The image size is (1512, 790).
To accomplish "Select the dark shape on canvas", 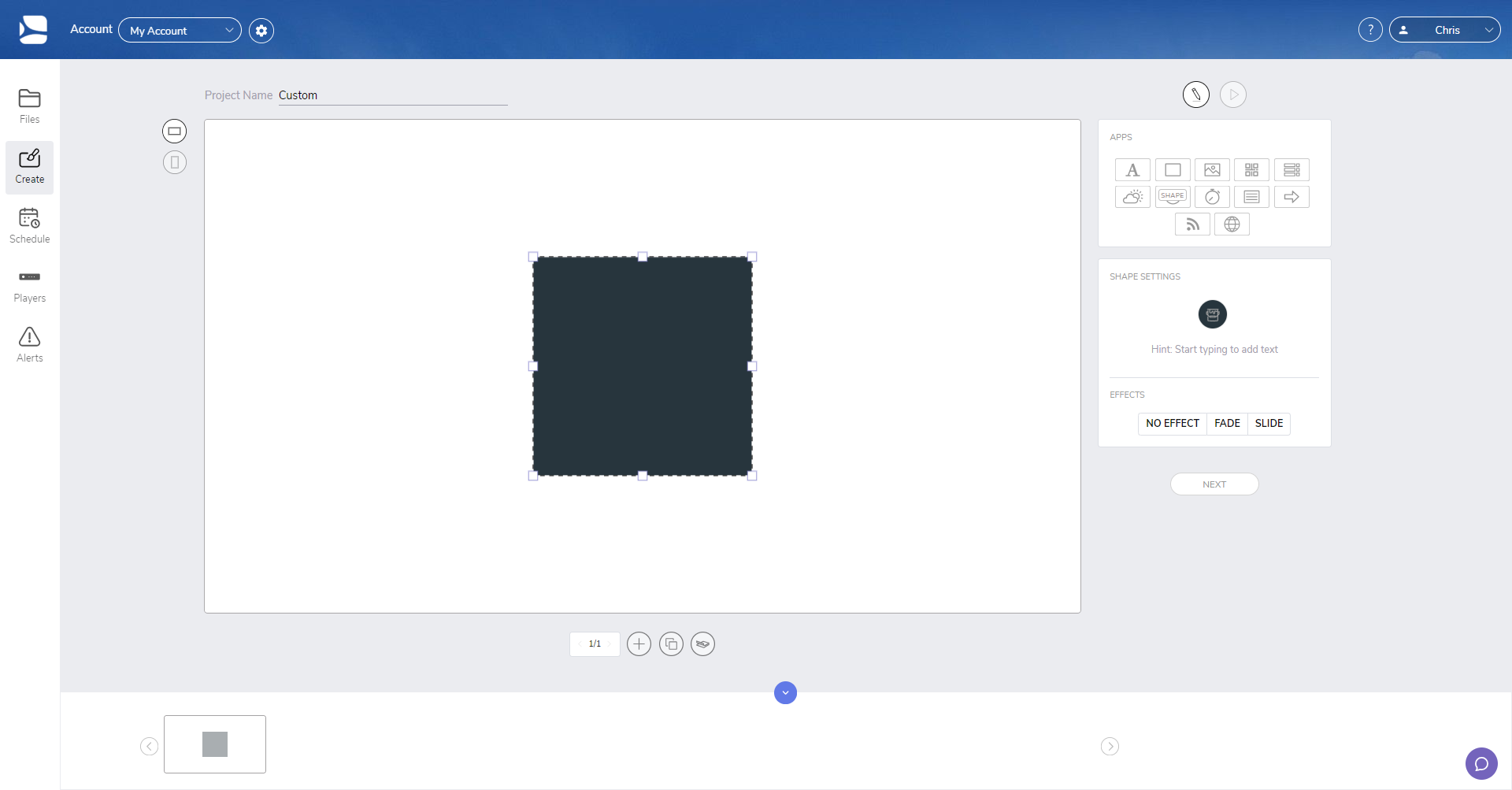I will [643, 366].
